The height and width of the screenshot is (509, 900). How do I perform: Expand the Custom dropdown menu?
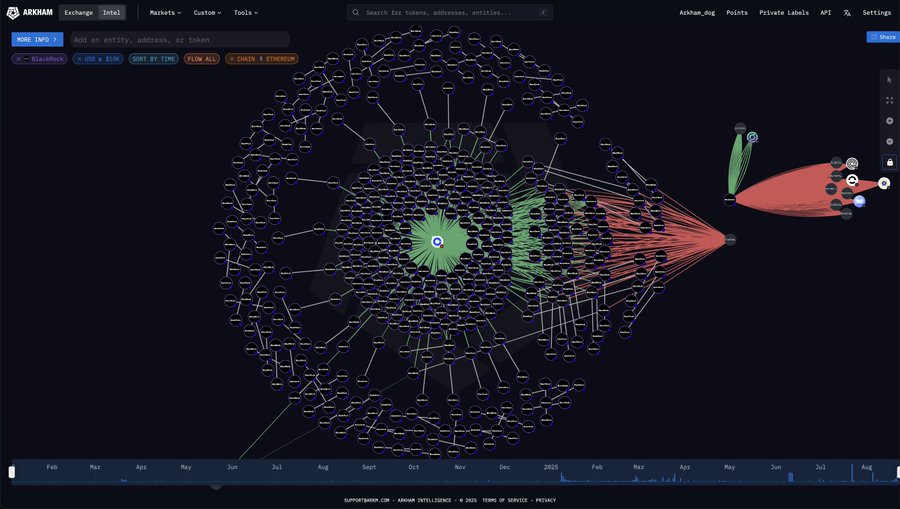(x=207, y=13)
